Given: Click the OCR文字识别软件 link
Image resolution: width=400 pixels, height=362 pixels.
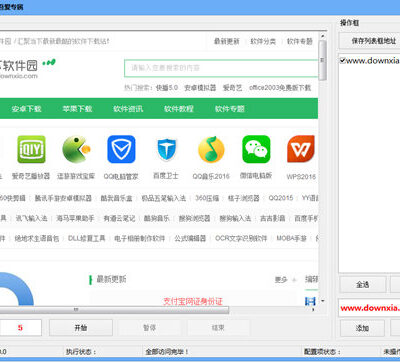Looking at the screenshot, I should (x=241, y=238).
